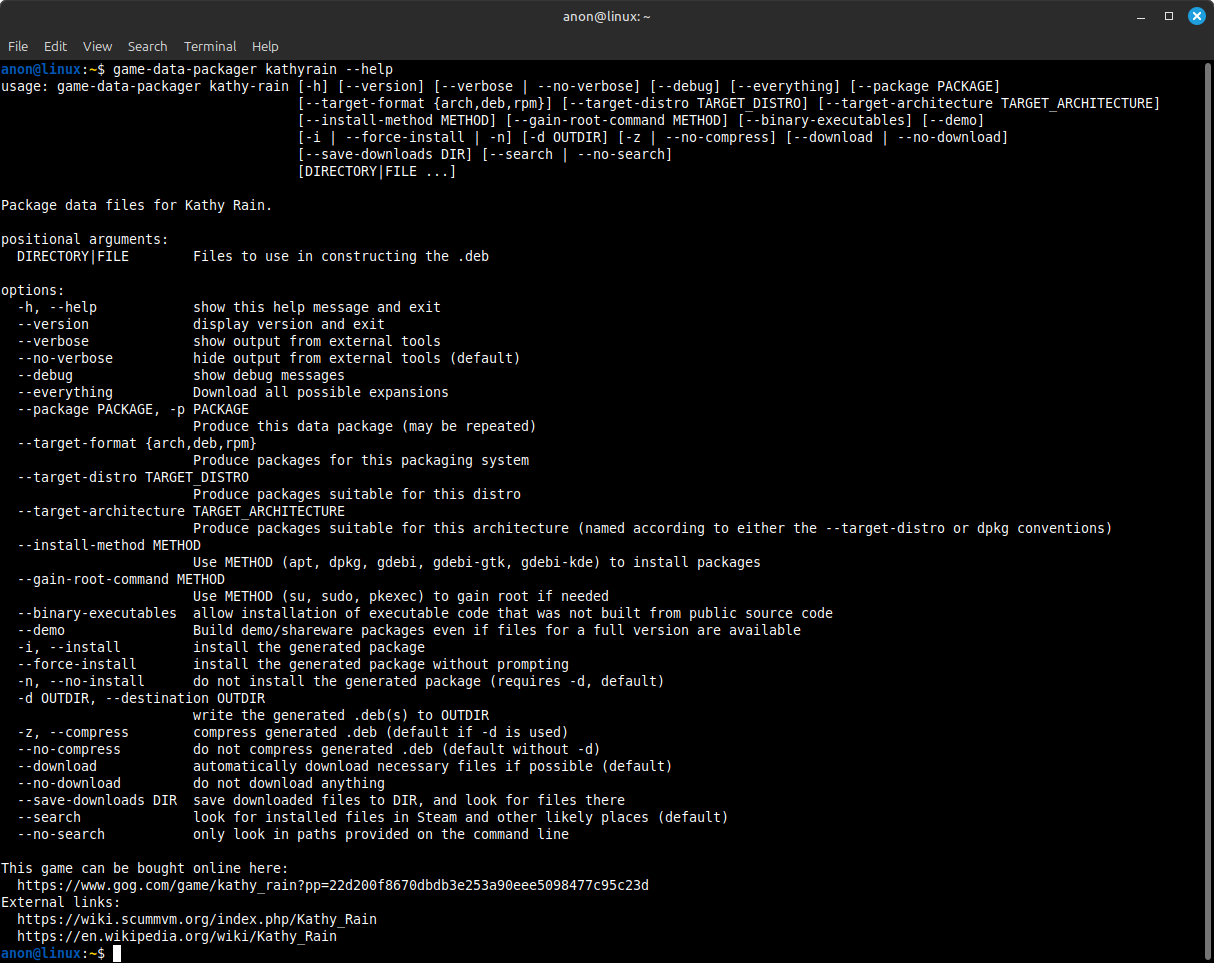The width and height of the screenshot is (1214, 963).
Task: Maximize the terminal window
Action: [1169, 16]
